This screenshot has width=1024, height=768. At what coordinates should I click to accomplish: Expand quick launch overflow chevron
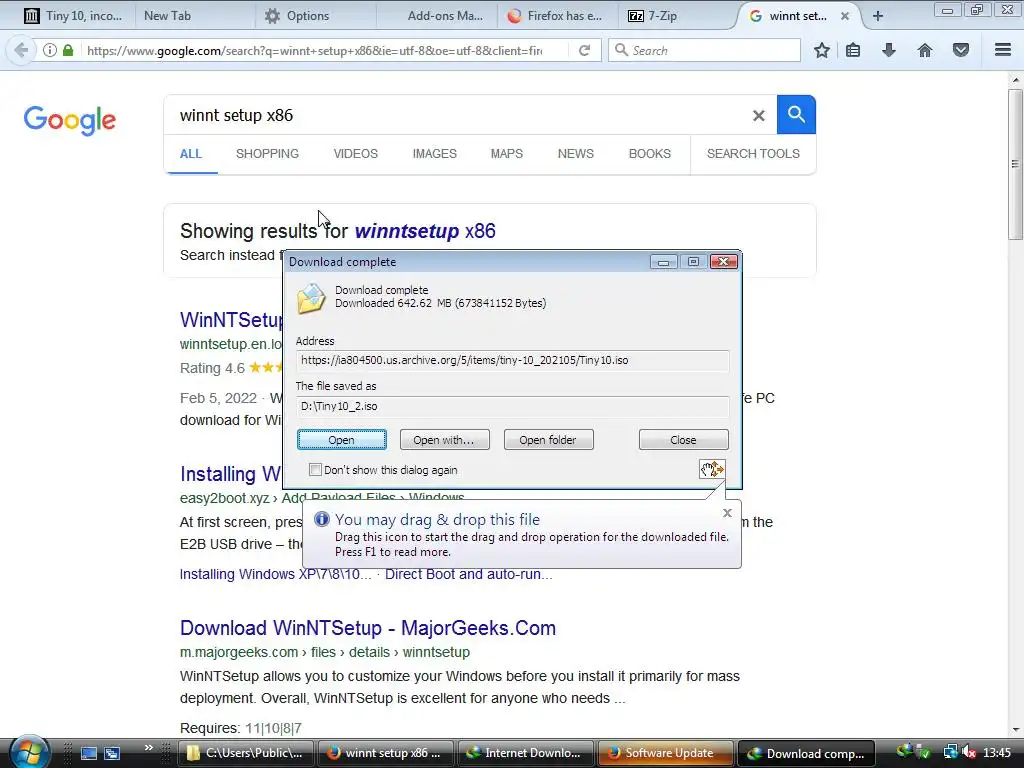click(x=149, y=748)
